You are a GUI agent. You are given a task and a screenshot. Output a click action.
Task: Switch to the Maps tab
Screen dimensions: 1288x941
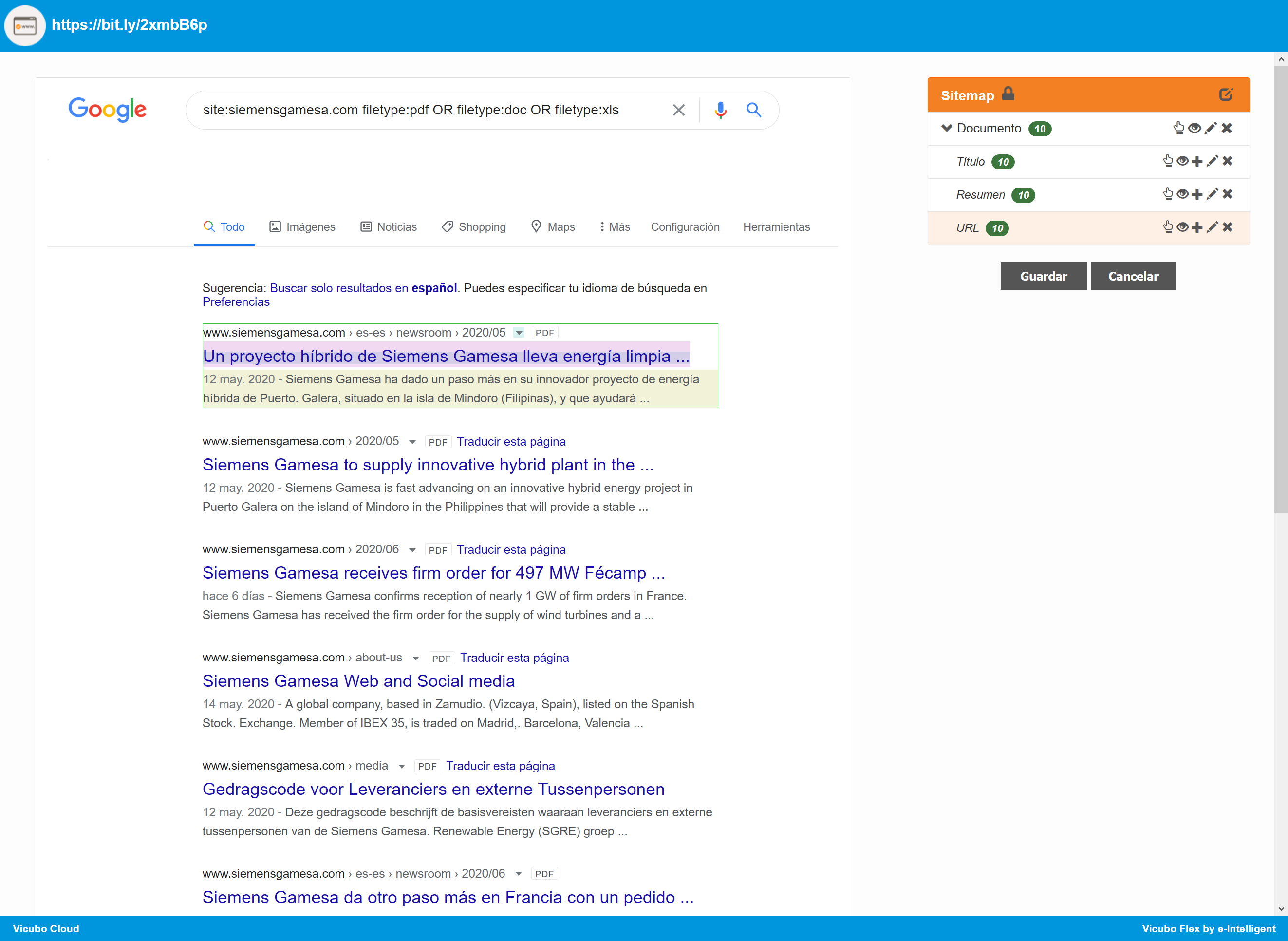553,226
